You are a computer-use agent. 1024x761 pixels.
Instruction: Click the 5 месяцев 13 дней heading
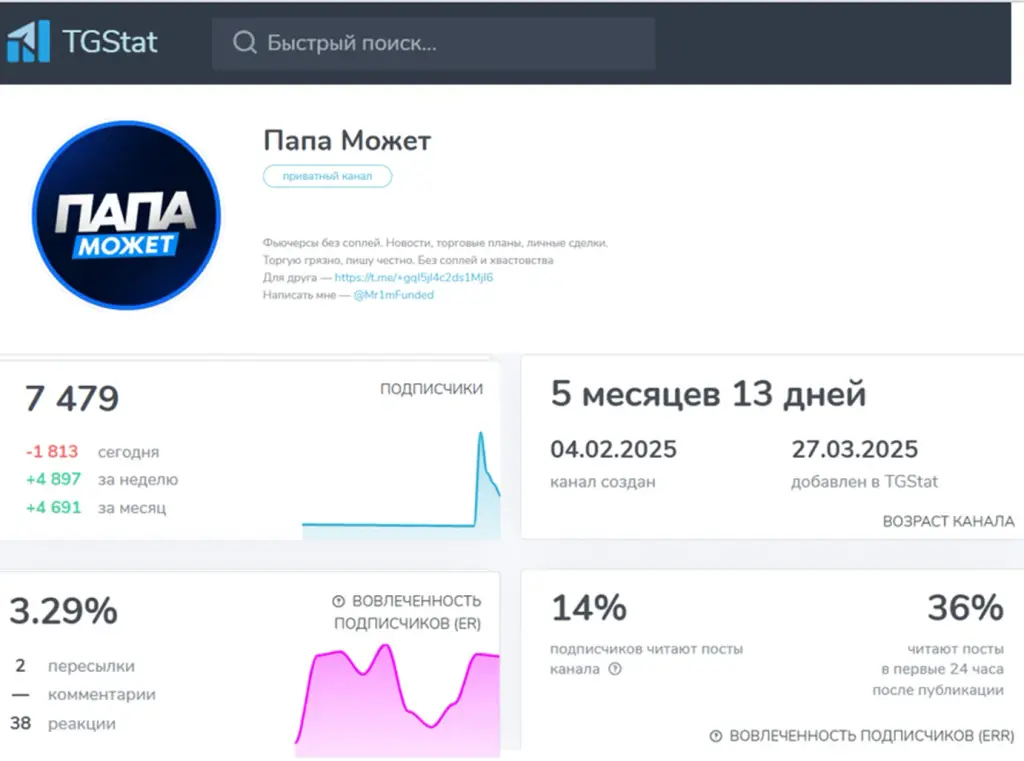coord(708,394)
